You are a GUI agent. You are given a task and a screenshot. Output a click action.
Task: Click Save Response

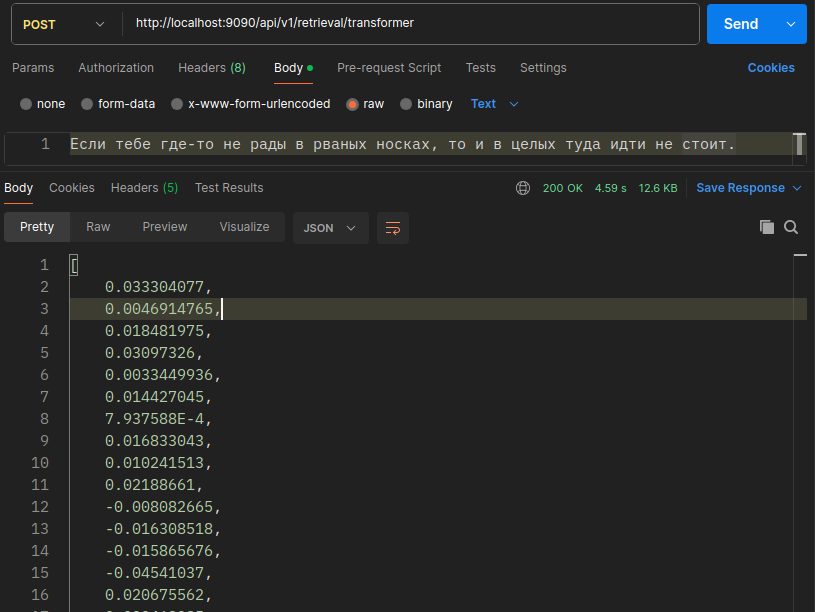point(740,188)
